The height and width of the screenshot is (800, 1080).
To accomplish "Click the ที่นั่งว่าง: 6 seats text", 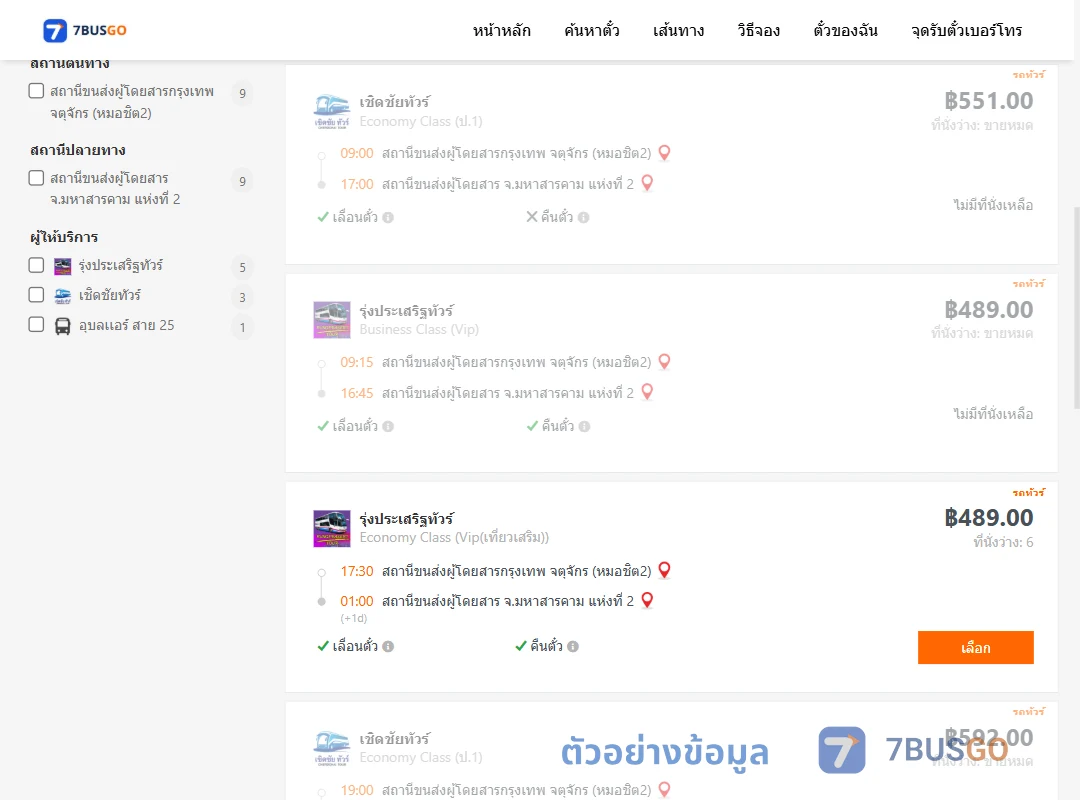I will tap(1003, 542).
